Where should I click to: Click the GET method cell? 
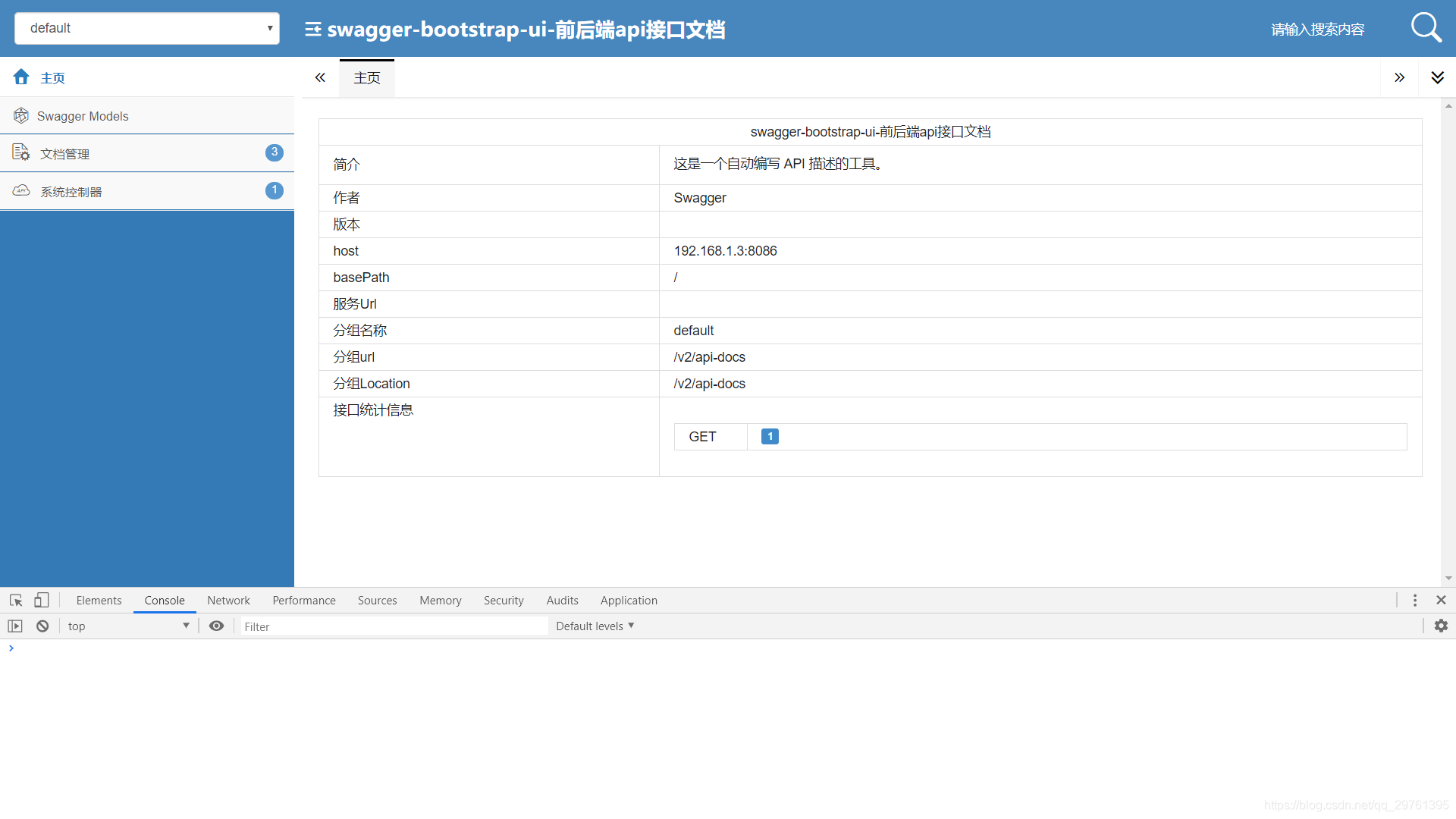coord(711,437)
